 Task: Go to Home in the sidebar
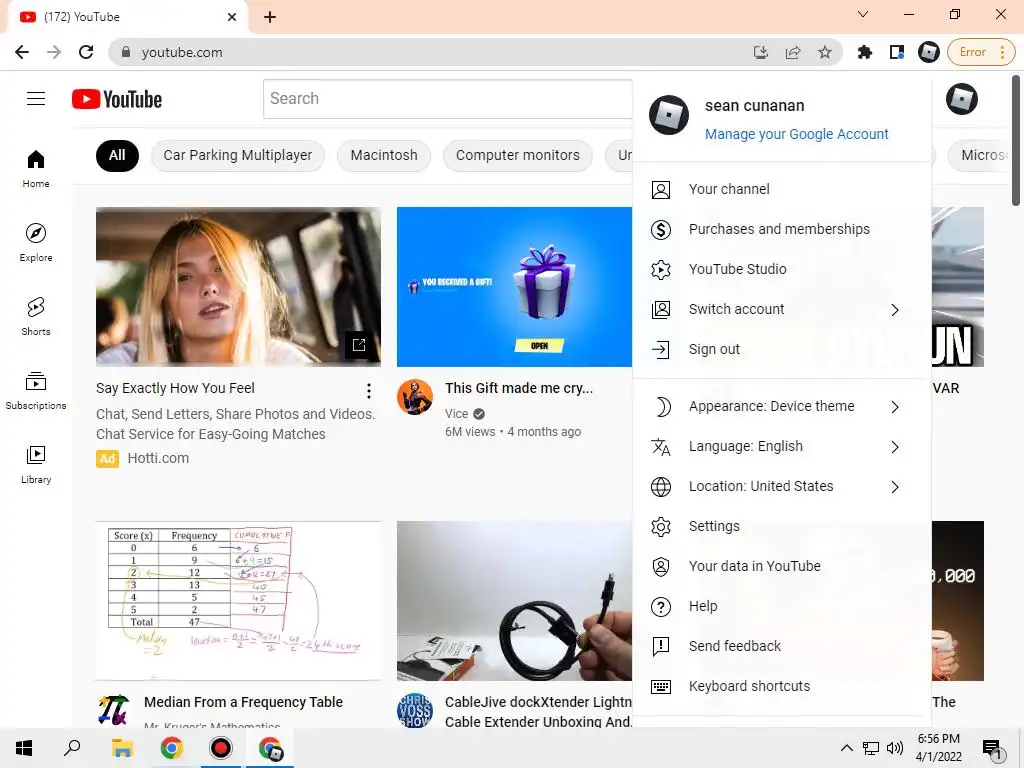coord(36,168)
